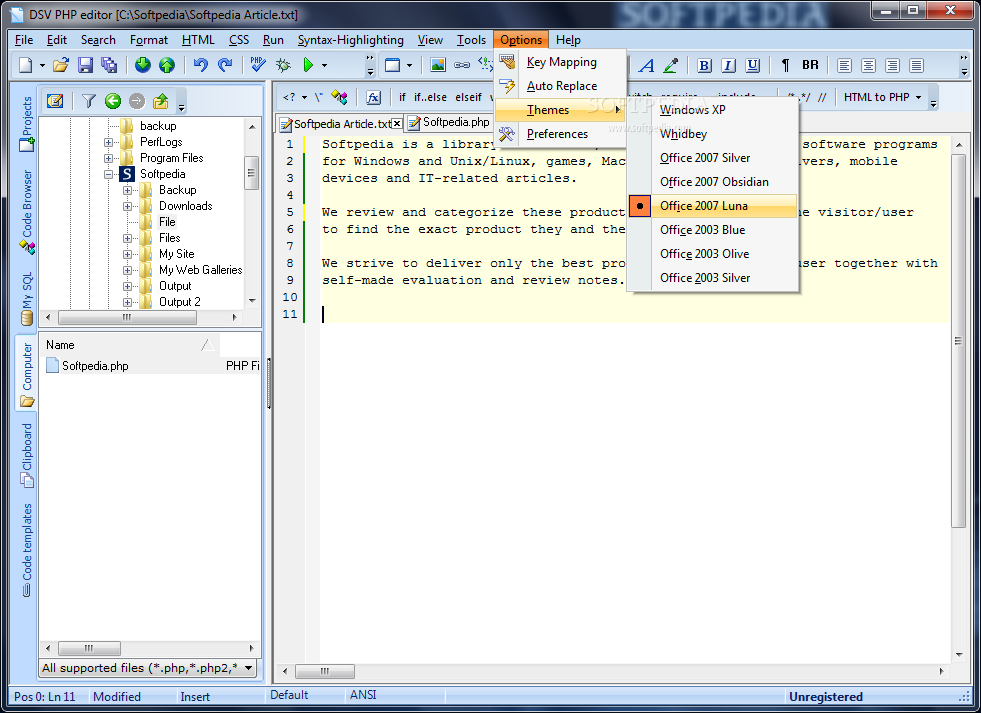Open the HTML to PHP dropdown

point(883,98)
